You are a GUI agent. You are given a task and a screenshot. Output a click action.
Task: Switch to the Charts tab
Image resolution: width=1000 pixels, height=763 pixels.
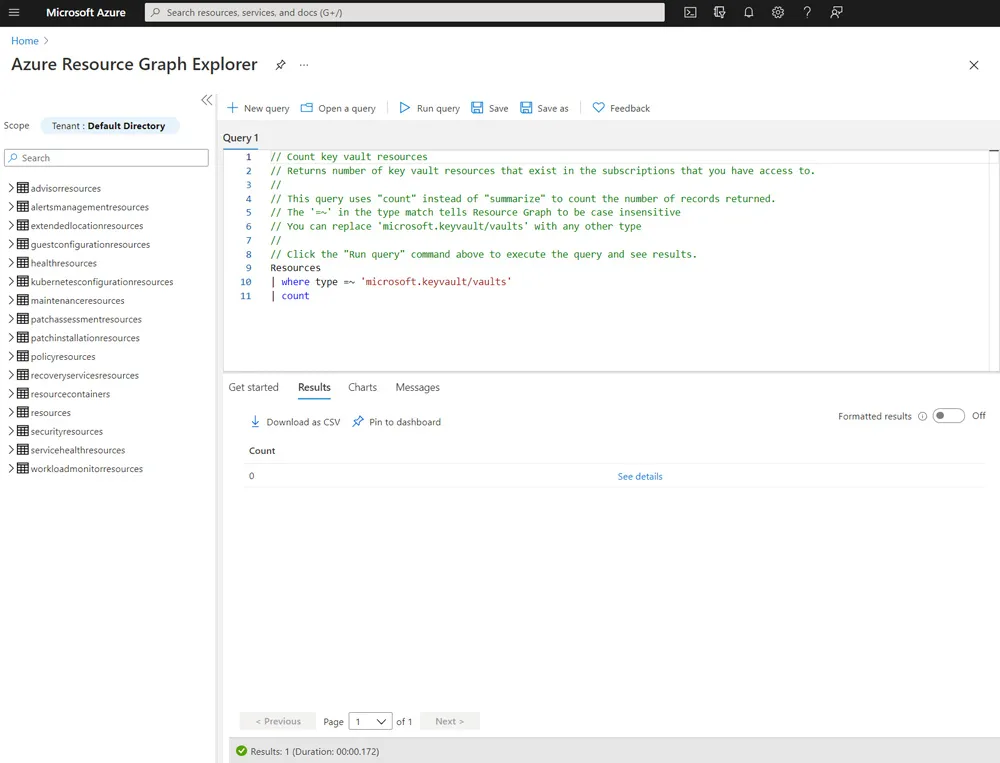pyautogui.click(x=362, y=387)
